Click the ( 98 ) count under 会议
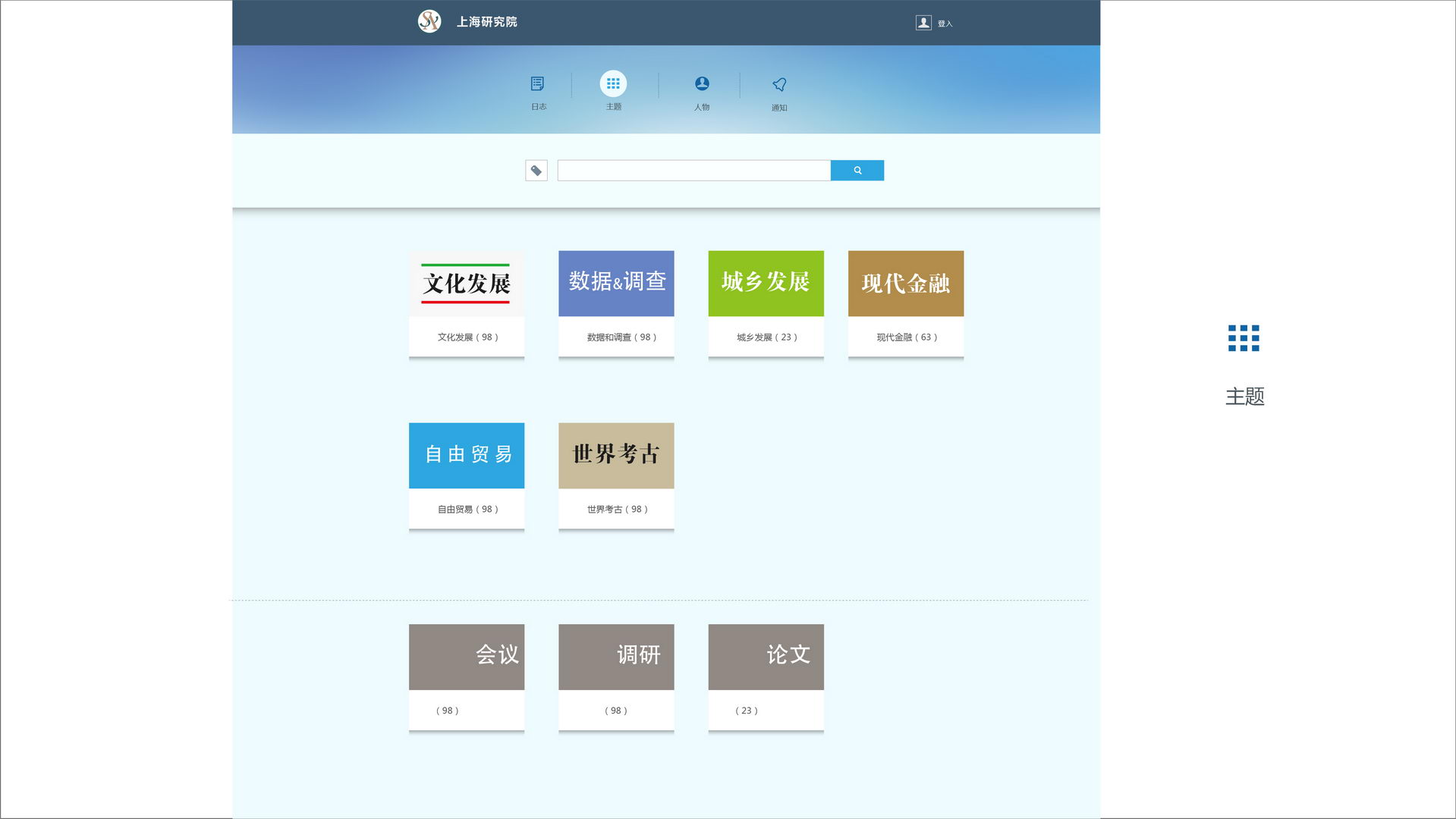 [447, 711]
